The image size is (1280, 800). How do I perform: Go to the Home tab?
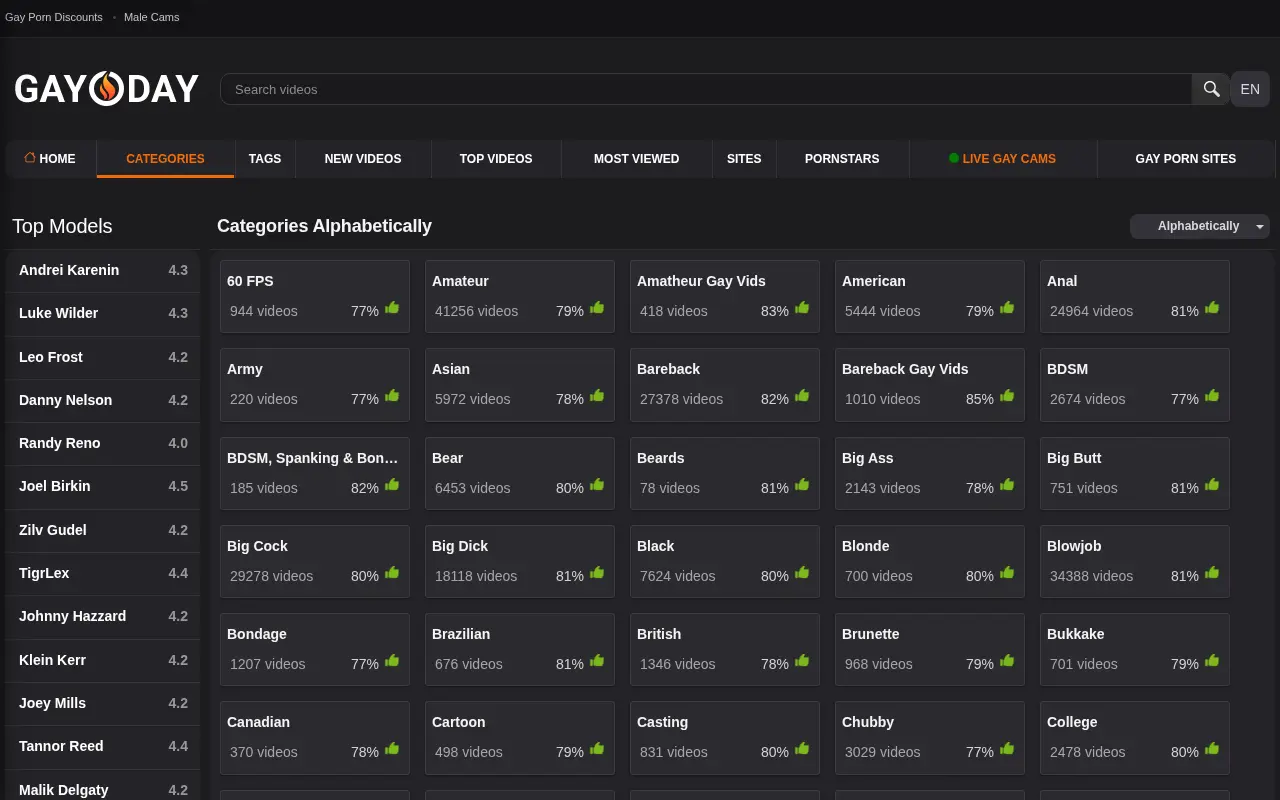pos(50,158)
